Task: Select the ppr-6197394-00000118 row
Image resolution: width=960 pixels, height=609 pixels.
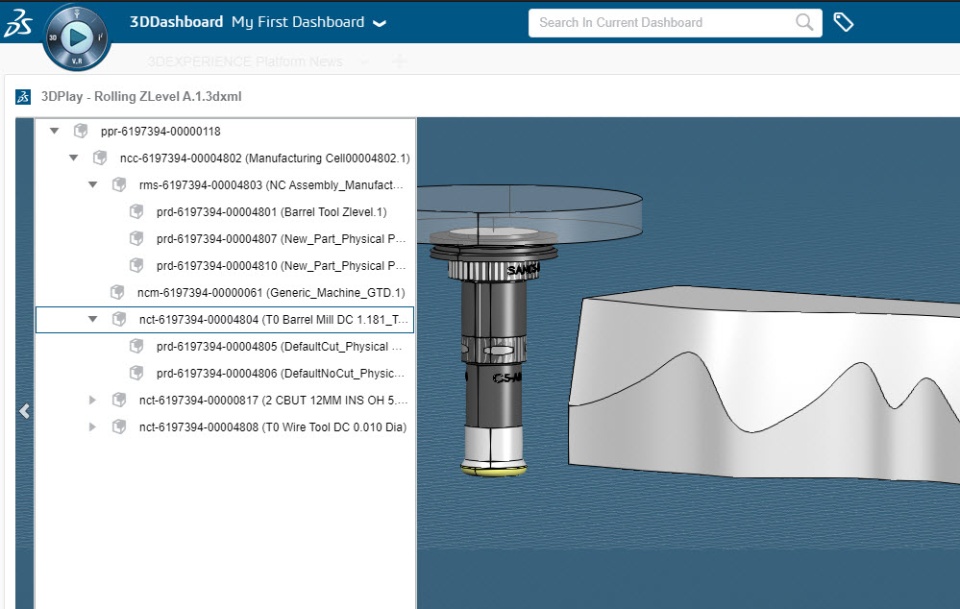Action: (225, 131)
